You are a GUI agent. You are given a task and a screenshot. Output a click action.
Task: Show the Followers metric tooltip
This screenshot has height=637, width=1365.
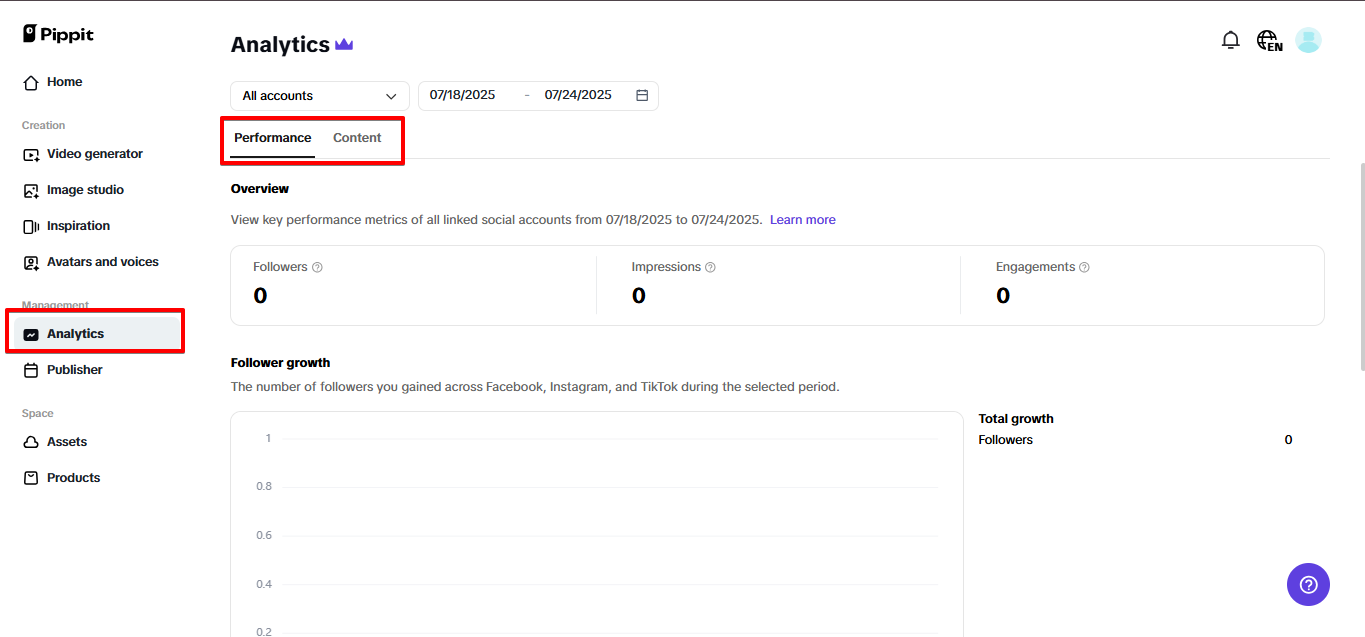(x=317, y=267)
